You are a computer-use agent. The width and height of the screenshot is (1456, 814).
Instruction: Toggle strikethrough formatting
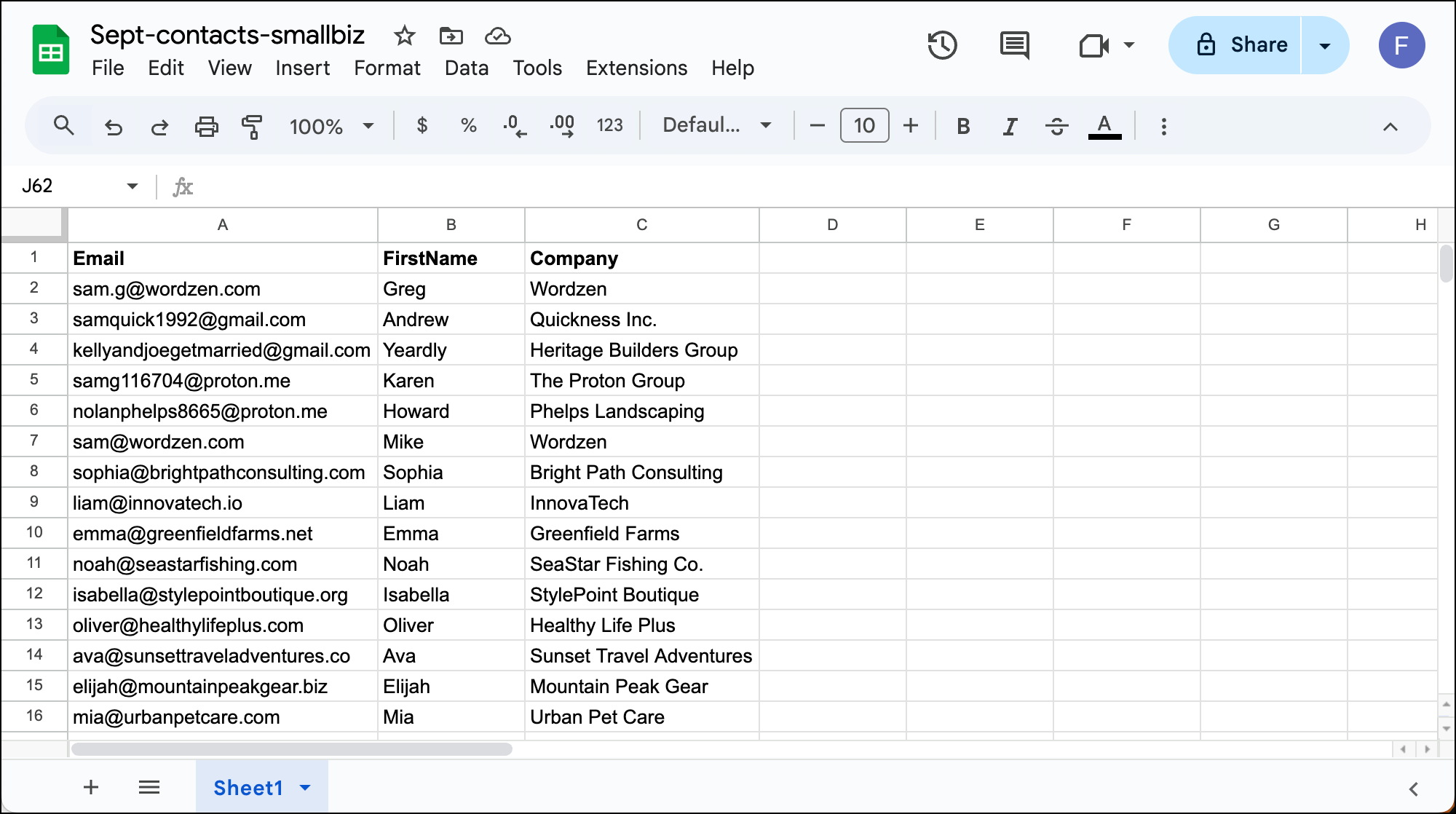pos(1056,125)
